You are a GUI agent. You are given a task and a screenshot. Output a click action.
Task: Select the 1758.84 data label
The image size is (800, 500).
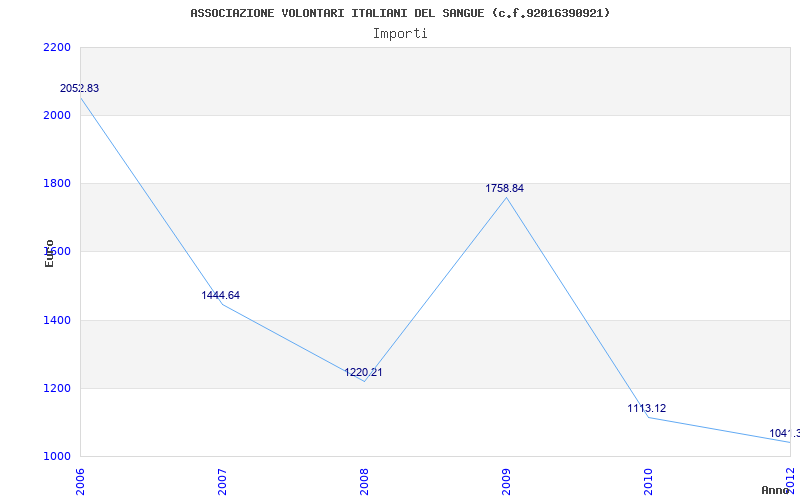click(505, 188)
